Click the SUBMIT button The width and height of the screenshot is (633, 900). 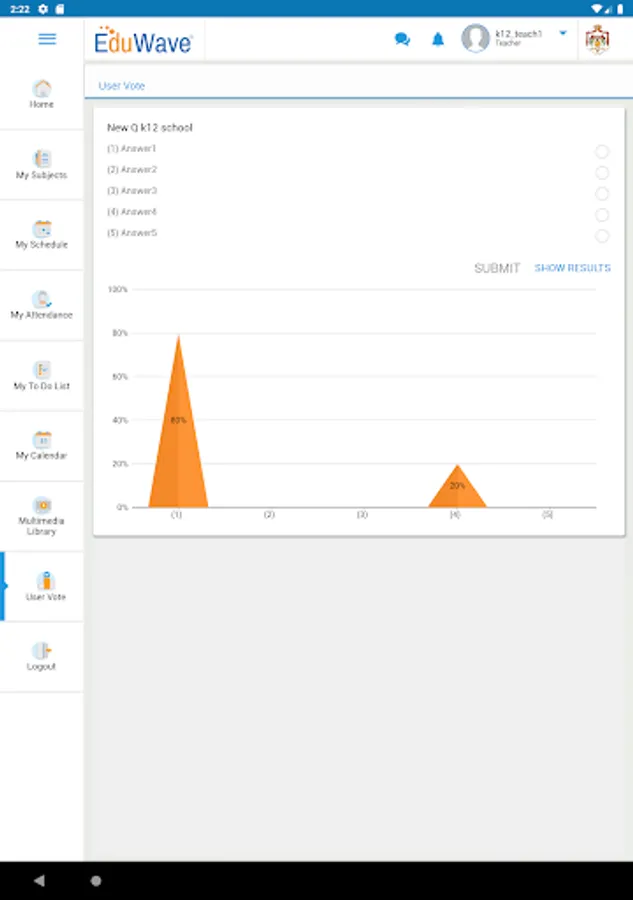point(497,268)
